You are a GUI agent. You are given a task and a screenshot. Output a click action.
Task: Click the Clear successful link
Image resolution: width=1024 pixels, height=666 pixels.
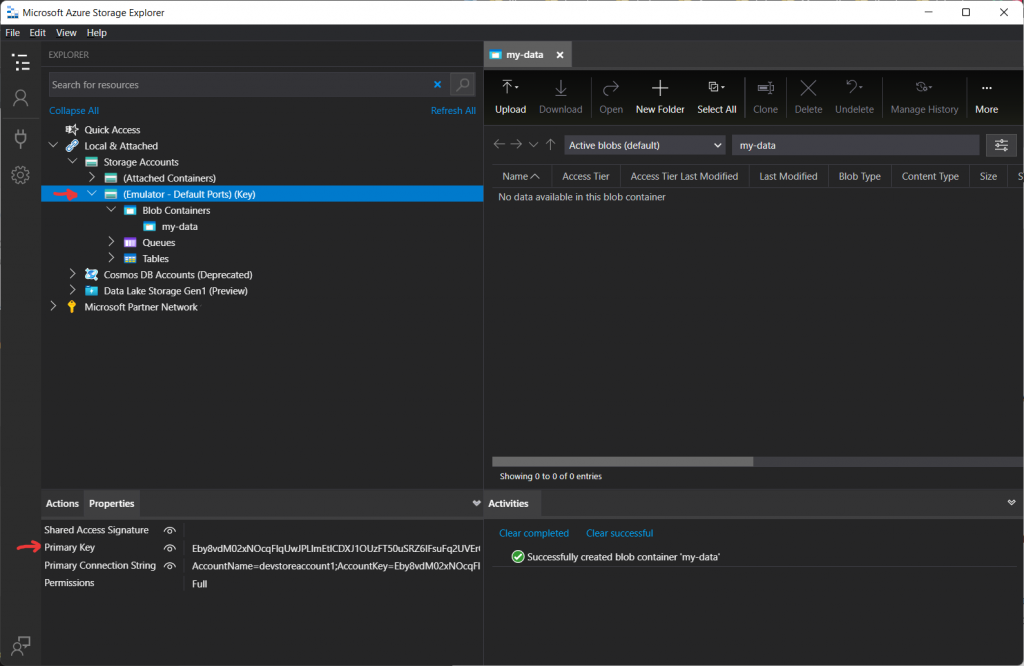coord(619,533)
